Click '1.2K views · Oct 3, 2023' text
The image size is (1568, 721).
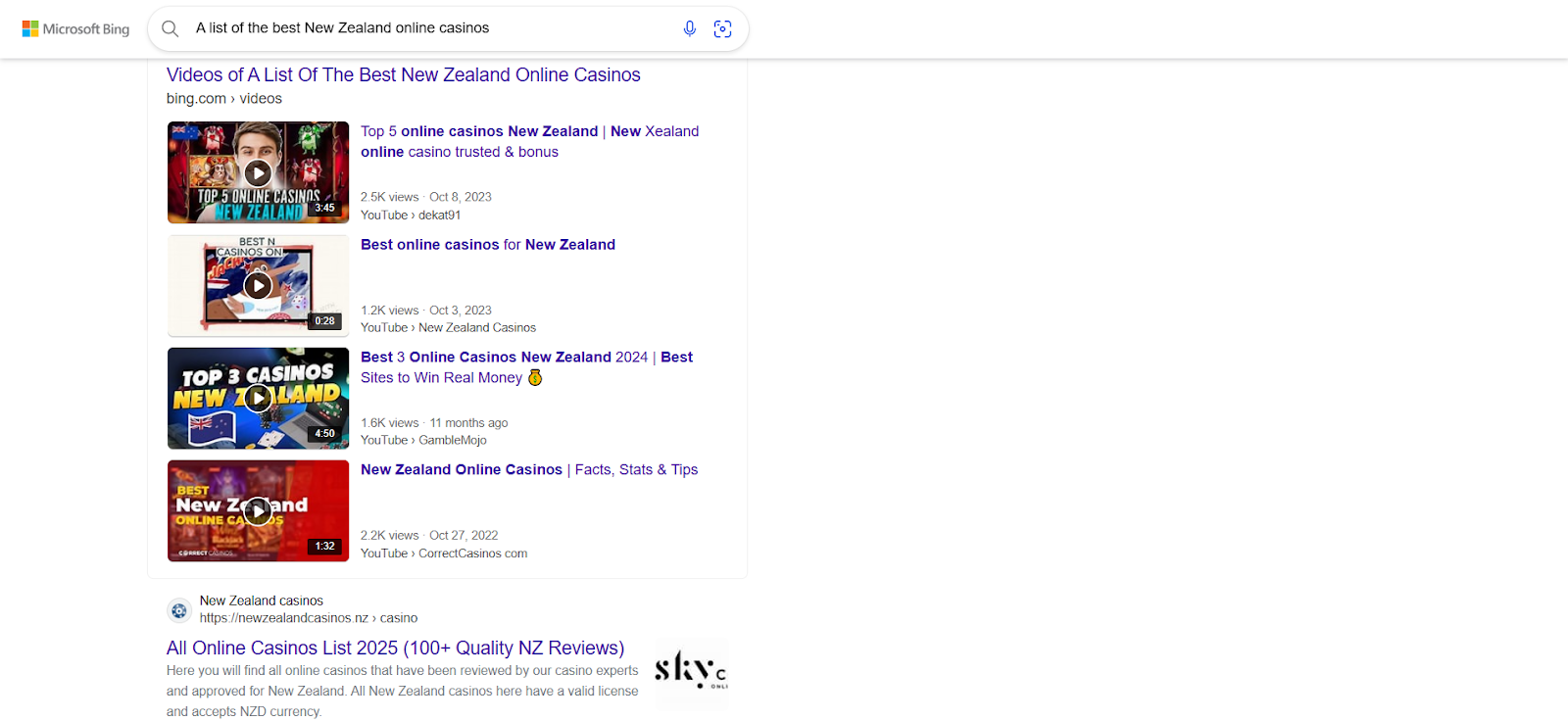(x=426, y=311)
